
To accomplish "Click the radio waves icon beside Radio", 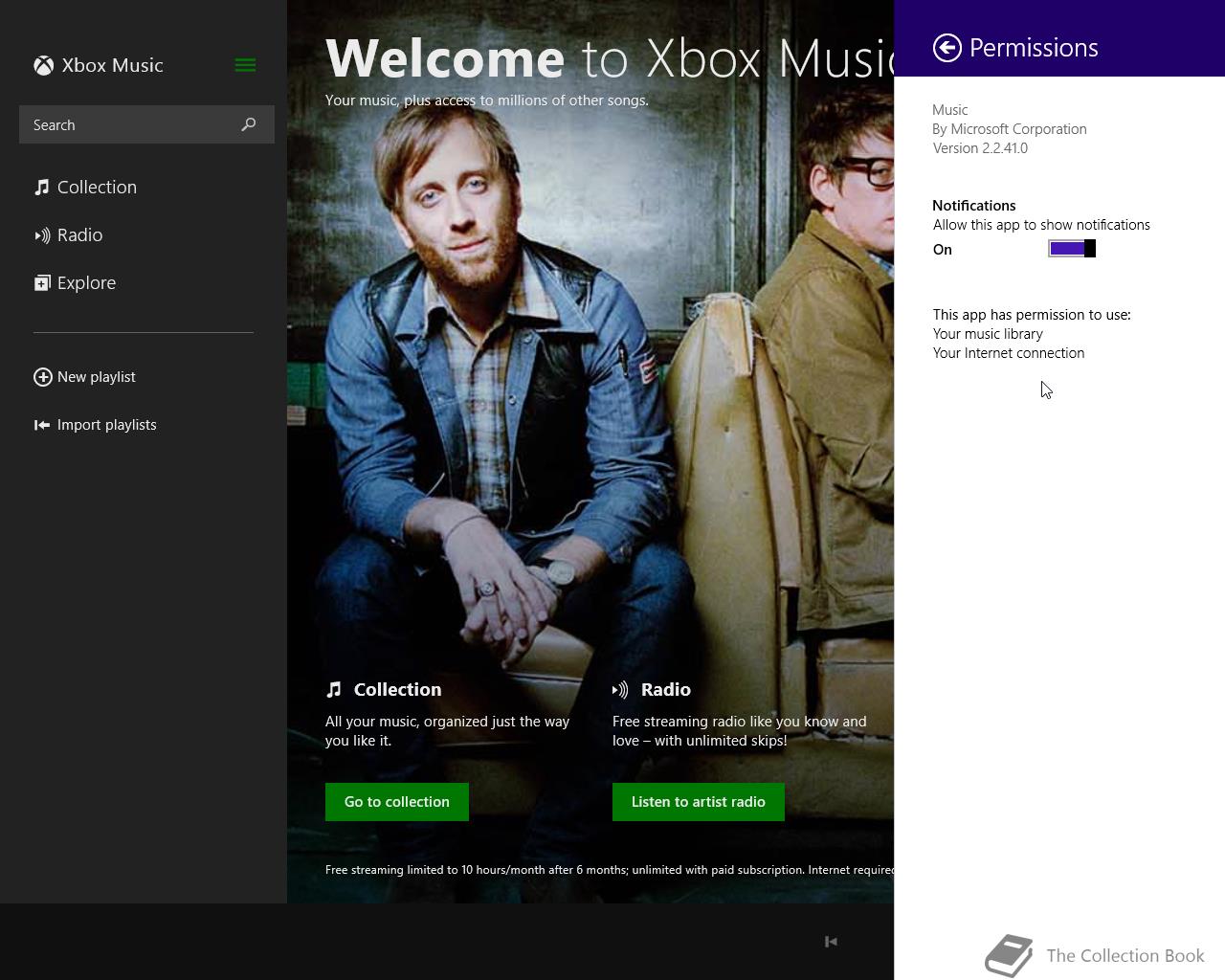I will tap(42, 234).
